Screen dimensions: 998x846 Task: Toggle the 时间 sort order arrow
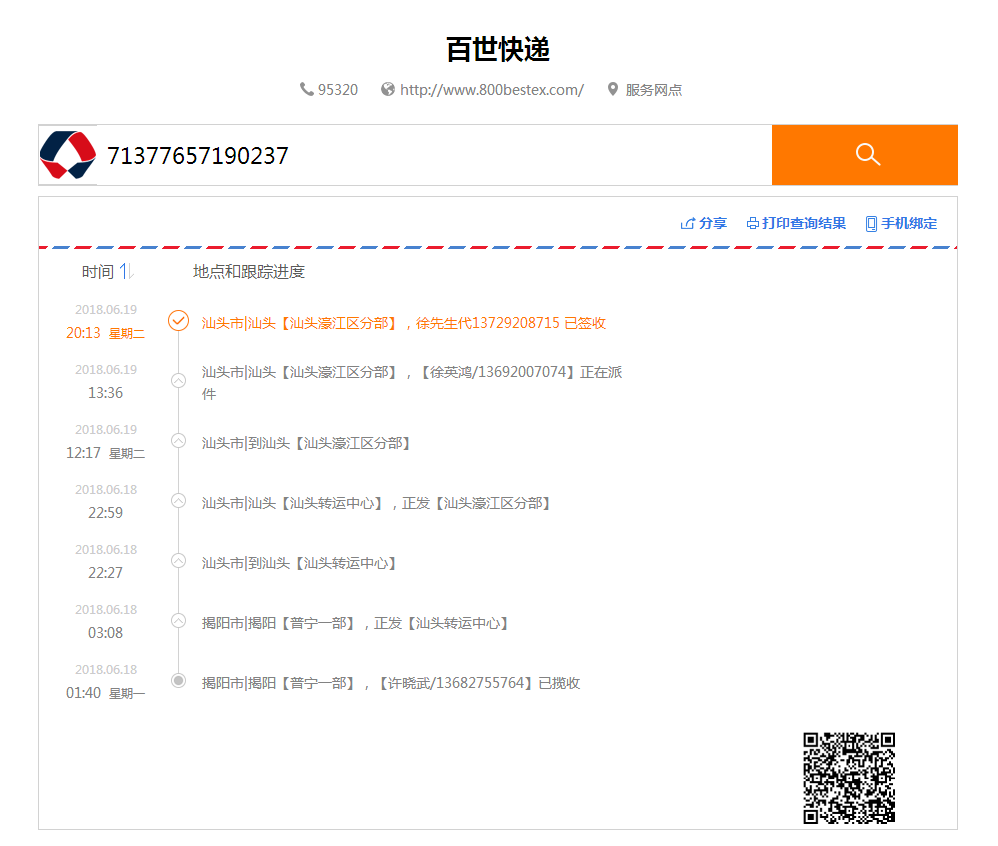click(126, 272)
